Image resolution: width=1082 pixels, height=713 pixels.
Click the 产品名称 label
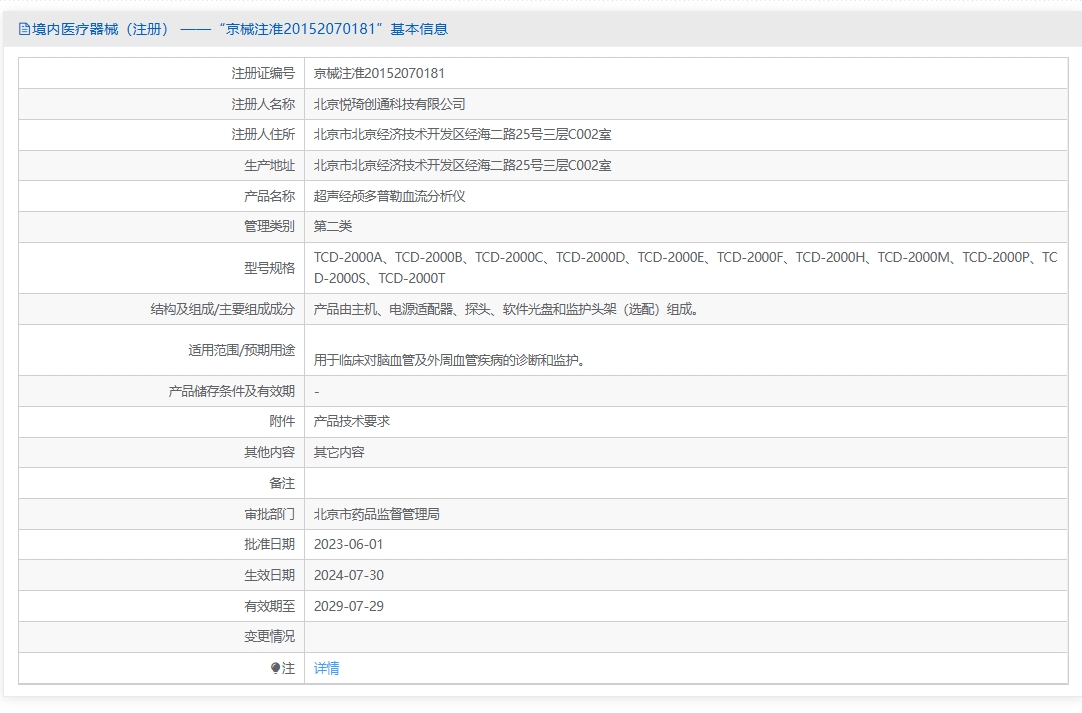[269, 196]
